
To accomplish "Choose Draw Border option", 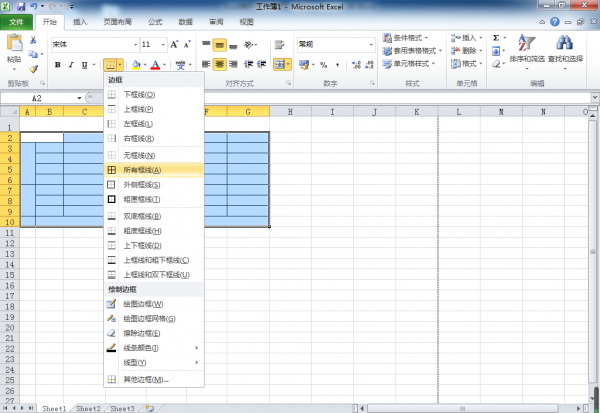I will pyautogui.click(x=154, y=304).
